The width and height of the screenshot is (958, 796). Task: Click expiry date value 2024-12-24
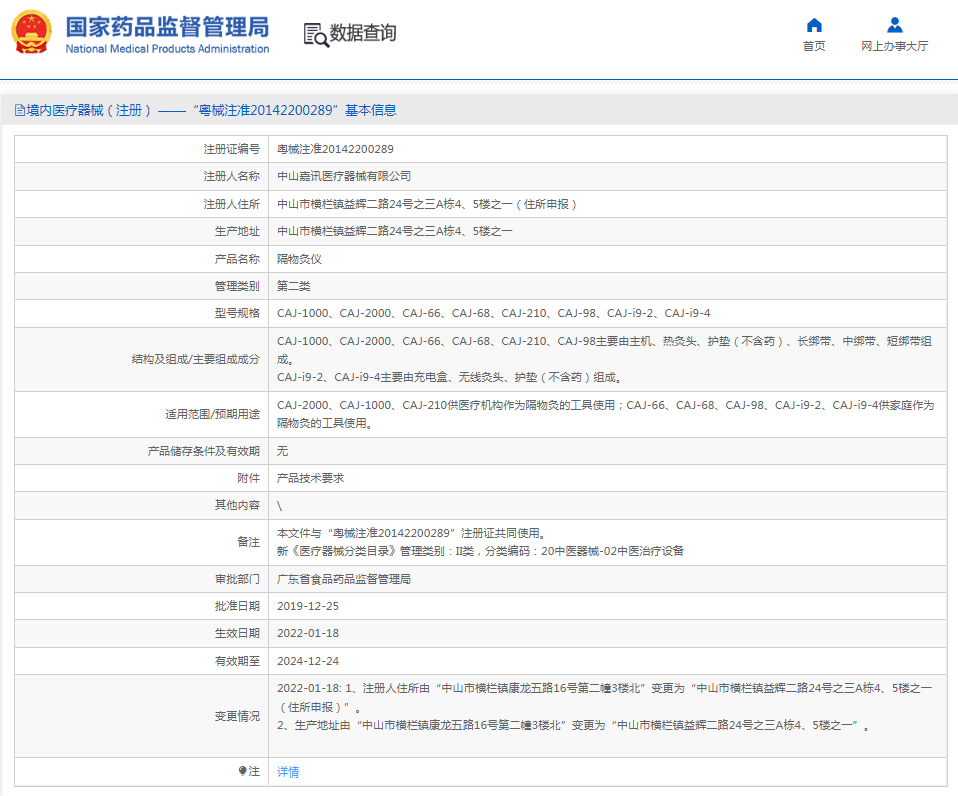coord(308,661)
